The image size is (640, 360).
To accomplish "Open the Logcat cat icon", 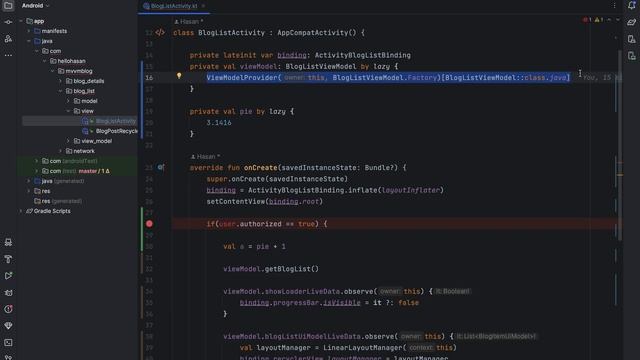I will (x=8, y=293).
